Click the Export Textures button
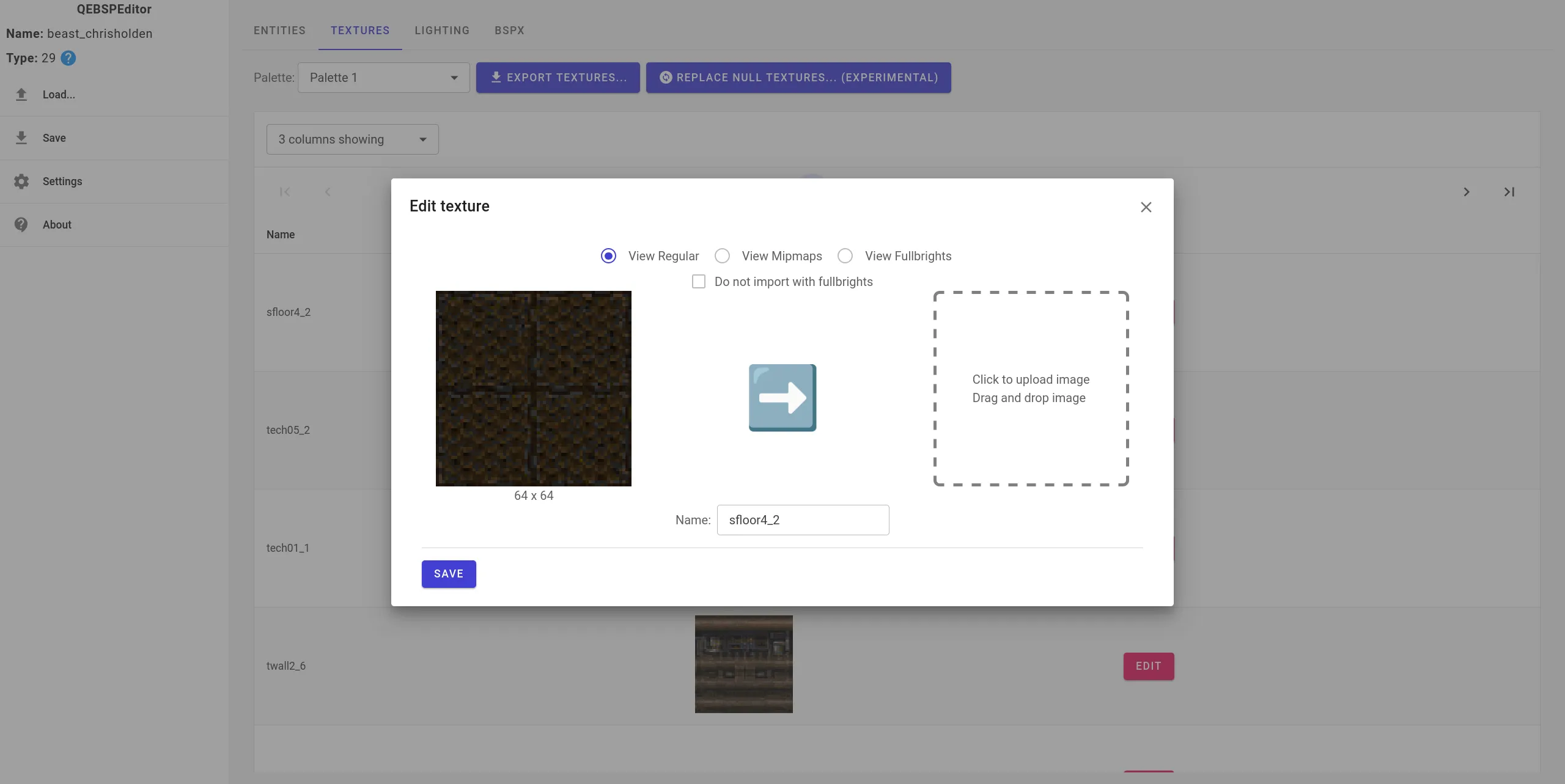The width and height of the screenshot is (1565, 784). (558, 78)
